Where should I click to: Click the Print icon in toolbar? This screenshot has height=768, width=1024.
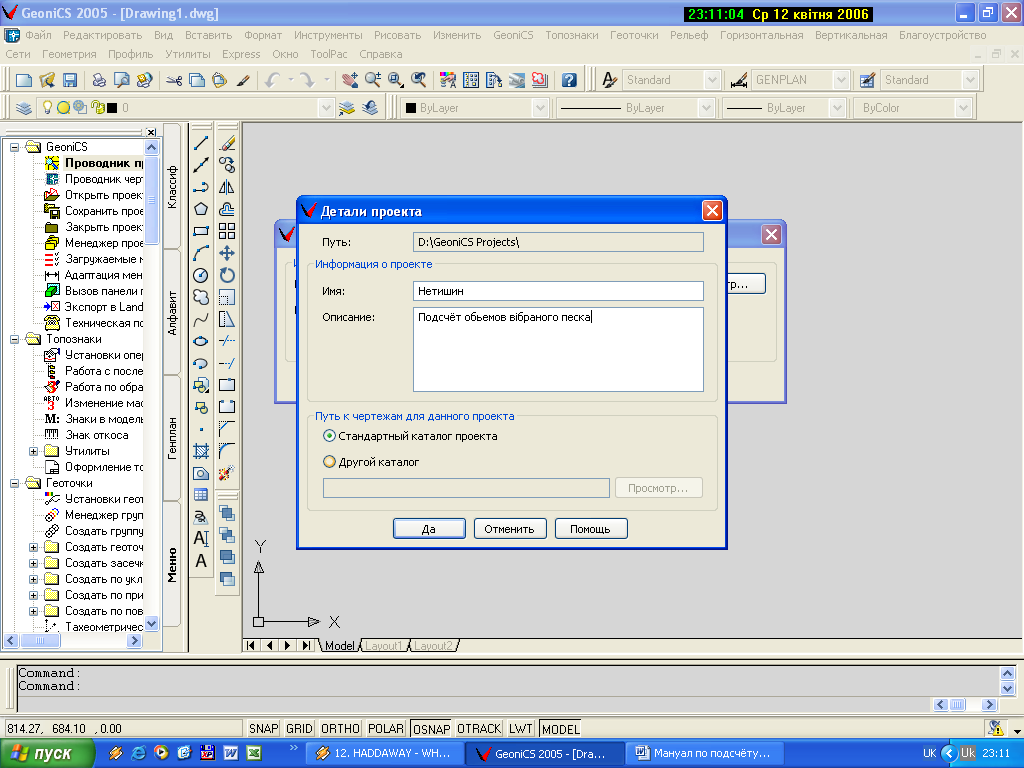point(99,80)
